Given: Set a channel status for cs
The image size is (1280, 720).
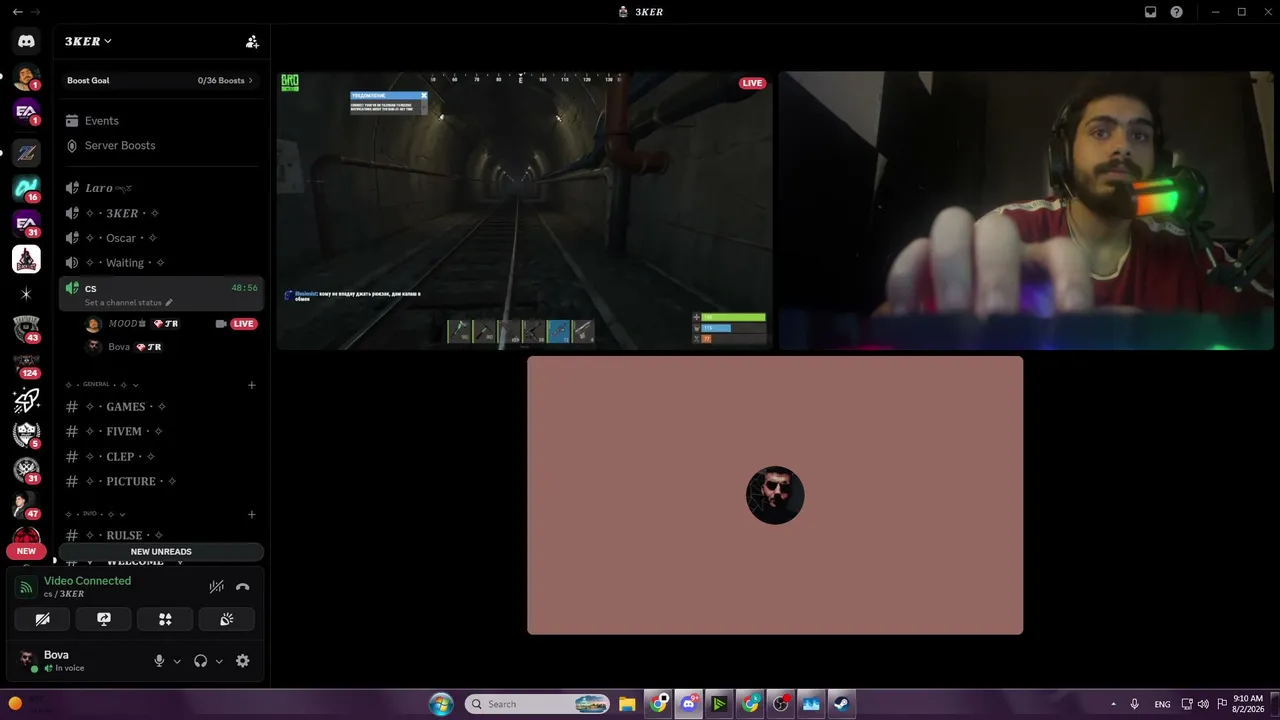Looking at the screenshot, I should (x=128, y=303).
